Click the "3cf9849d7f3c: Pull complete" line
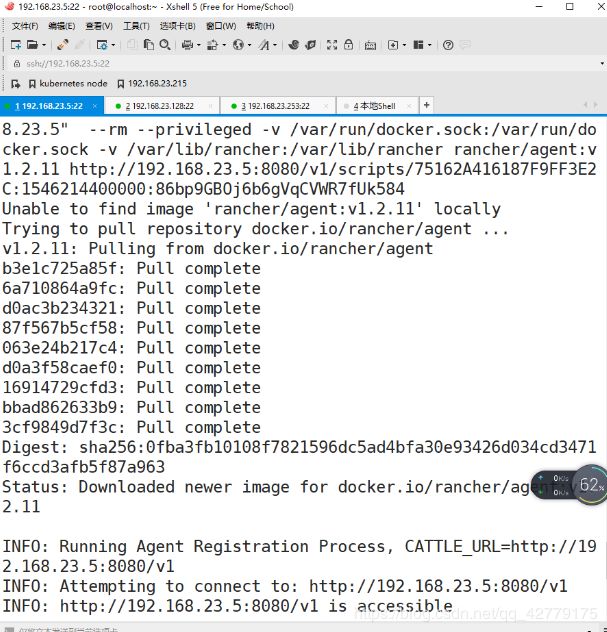The image size is (607, 632). [131, 427]
